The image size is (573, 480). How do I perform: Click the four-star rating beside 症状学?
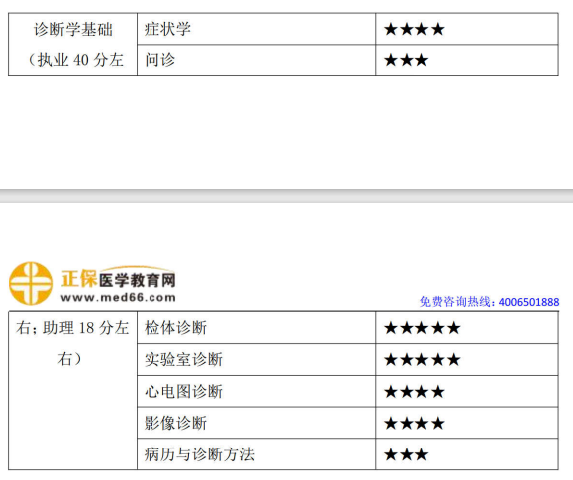(414, 29)
